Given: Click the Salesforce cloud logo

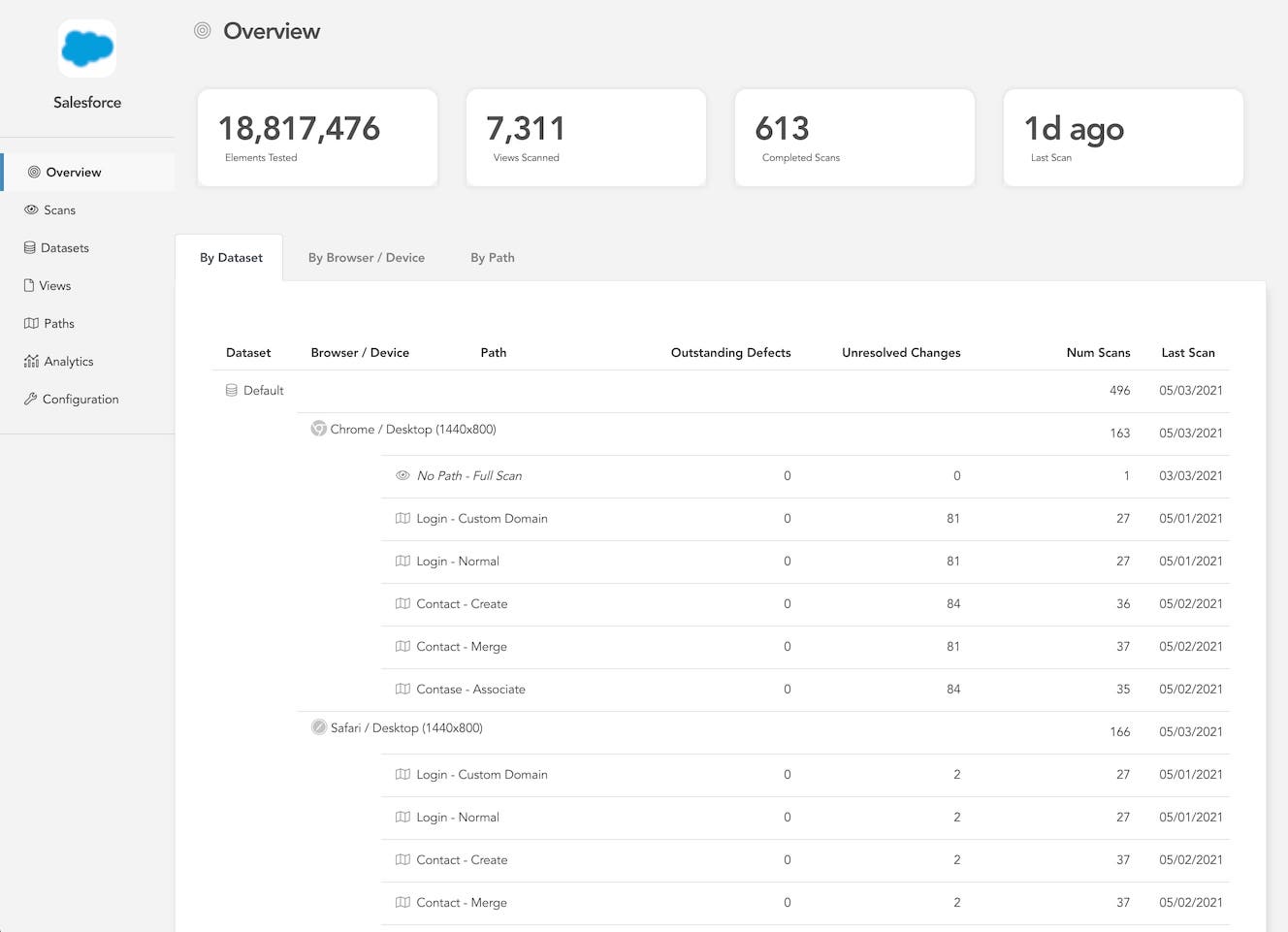Looking at the screenshot, I should pos(87,48).
